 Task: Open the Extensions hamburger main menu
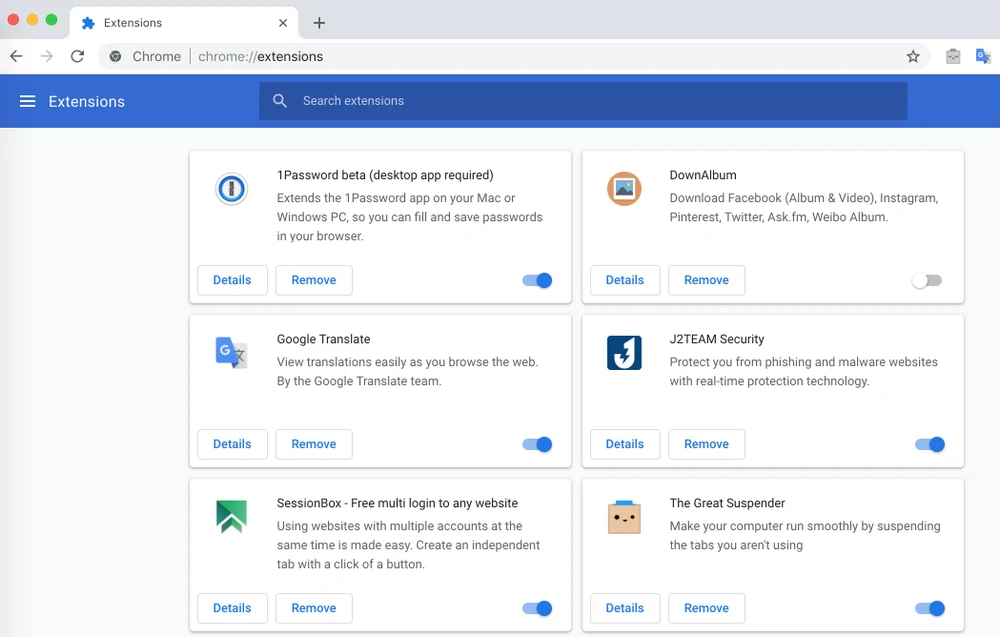(x=28, y=101)
